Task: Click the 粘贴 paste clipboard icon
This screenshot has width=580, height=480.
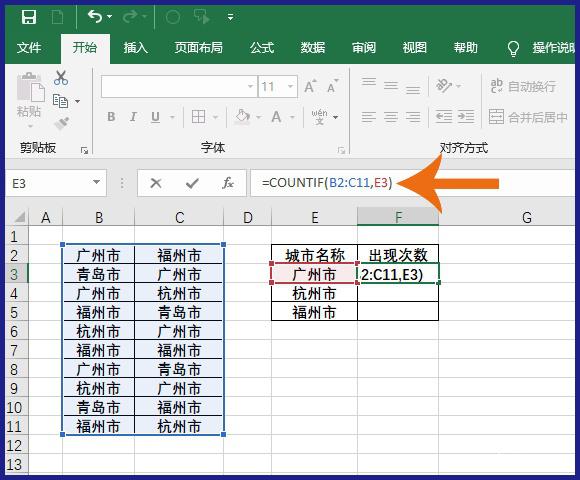Action: [x=31, y=87]
